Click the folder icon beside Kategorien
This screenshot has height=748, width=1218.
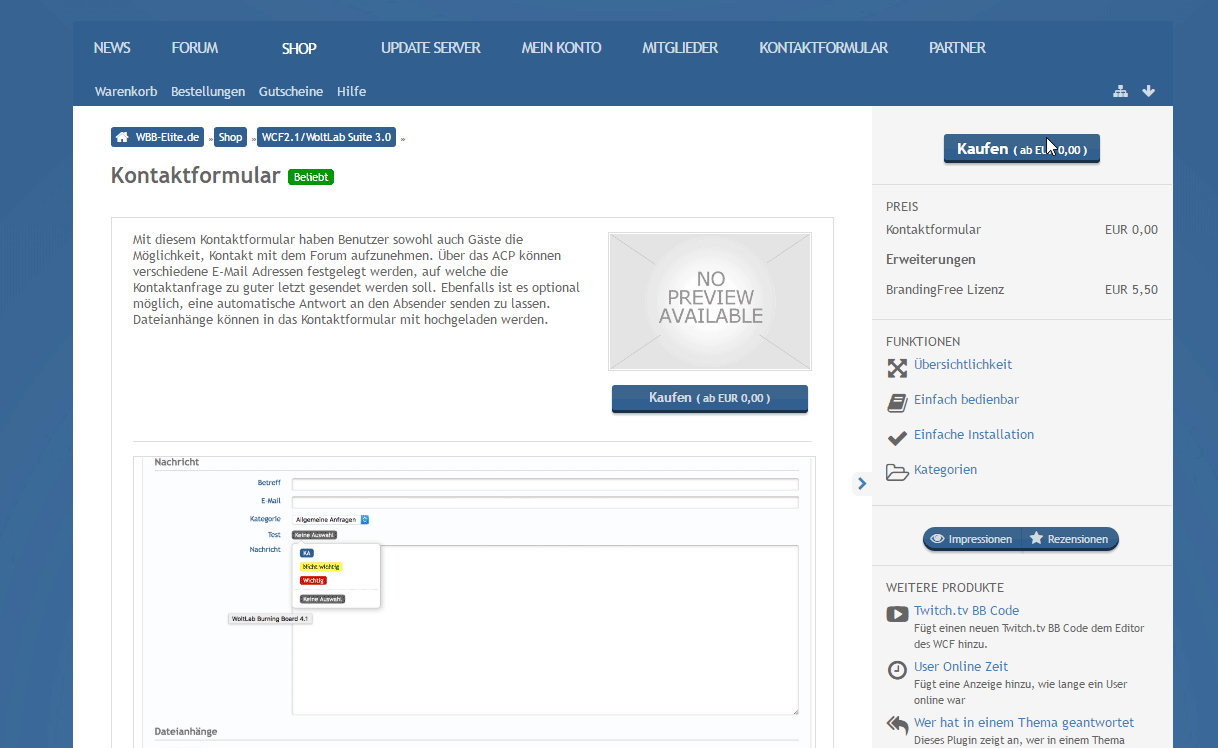pyautogui.click(x=897, y=471)
